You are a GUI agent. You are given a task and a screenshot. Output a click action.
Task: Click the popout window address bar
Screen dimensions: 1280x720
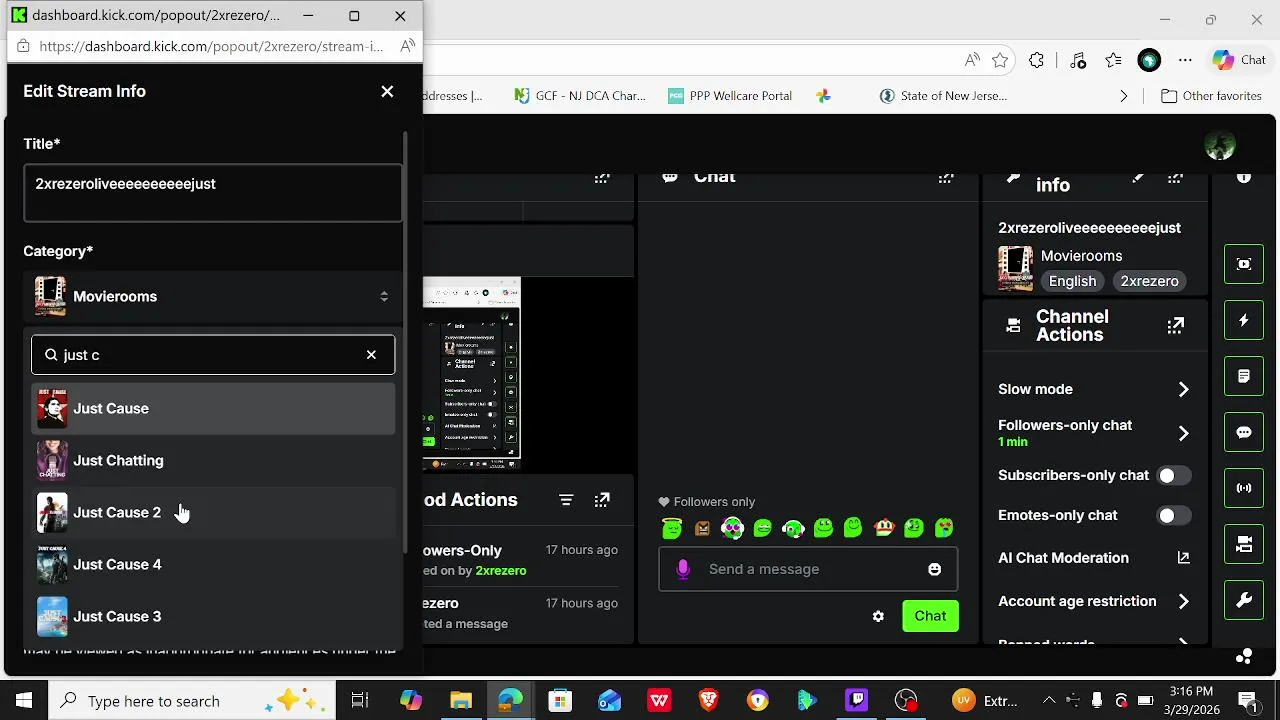(211, 46)
